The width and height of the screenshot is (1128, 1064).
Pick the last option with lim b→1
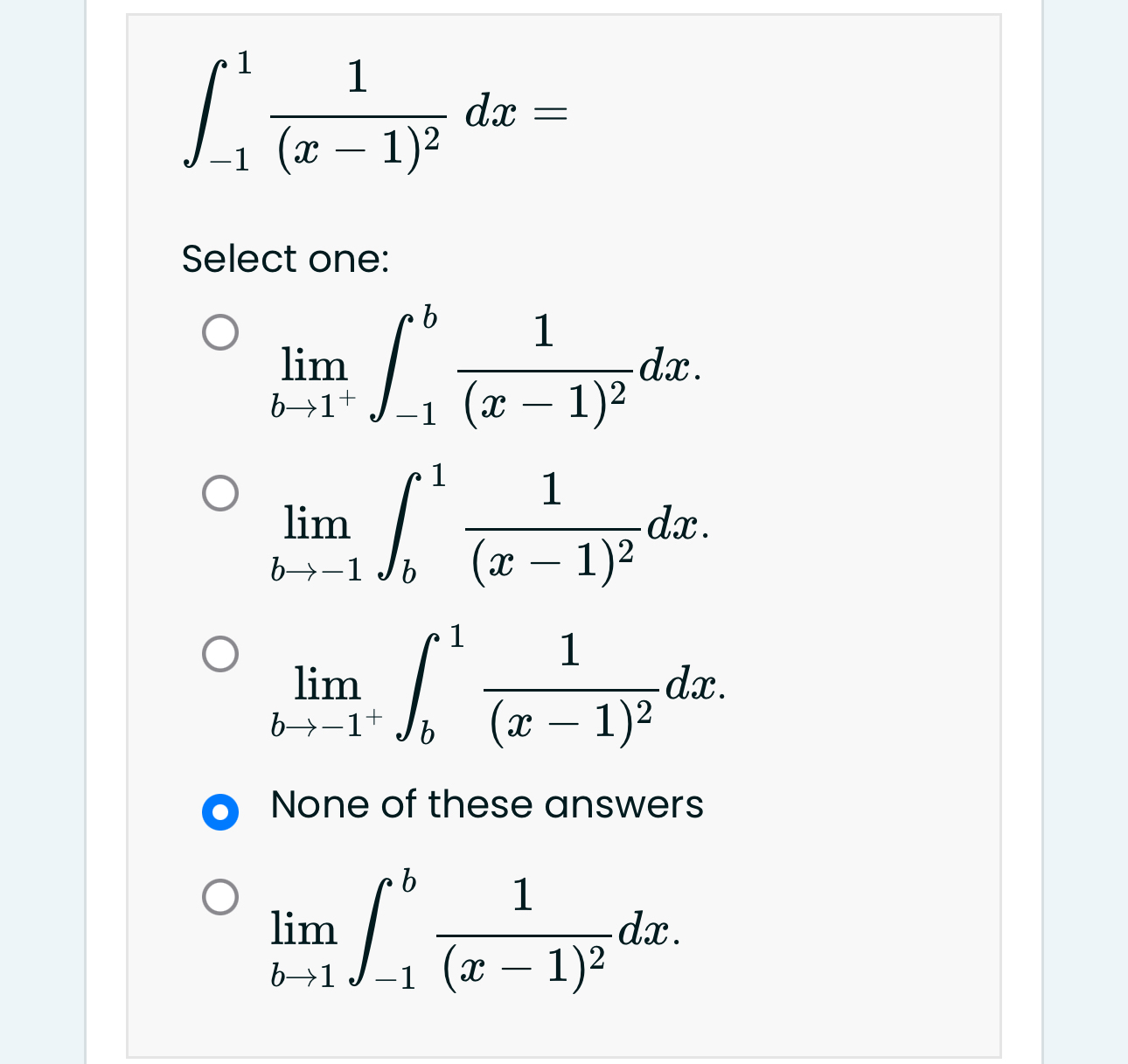[x=219, y=896]
